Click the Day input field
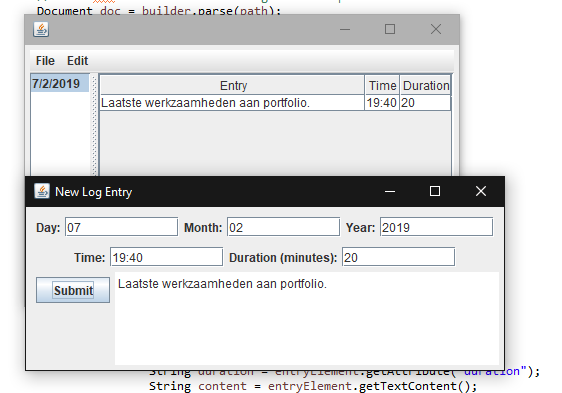The height and width of the screenshot is (393, 562). [122, 227]
